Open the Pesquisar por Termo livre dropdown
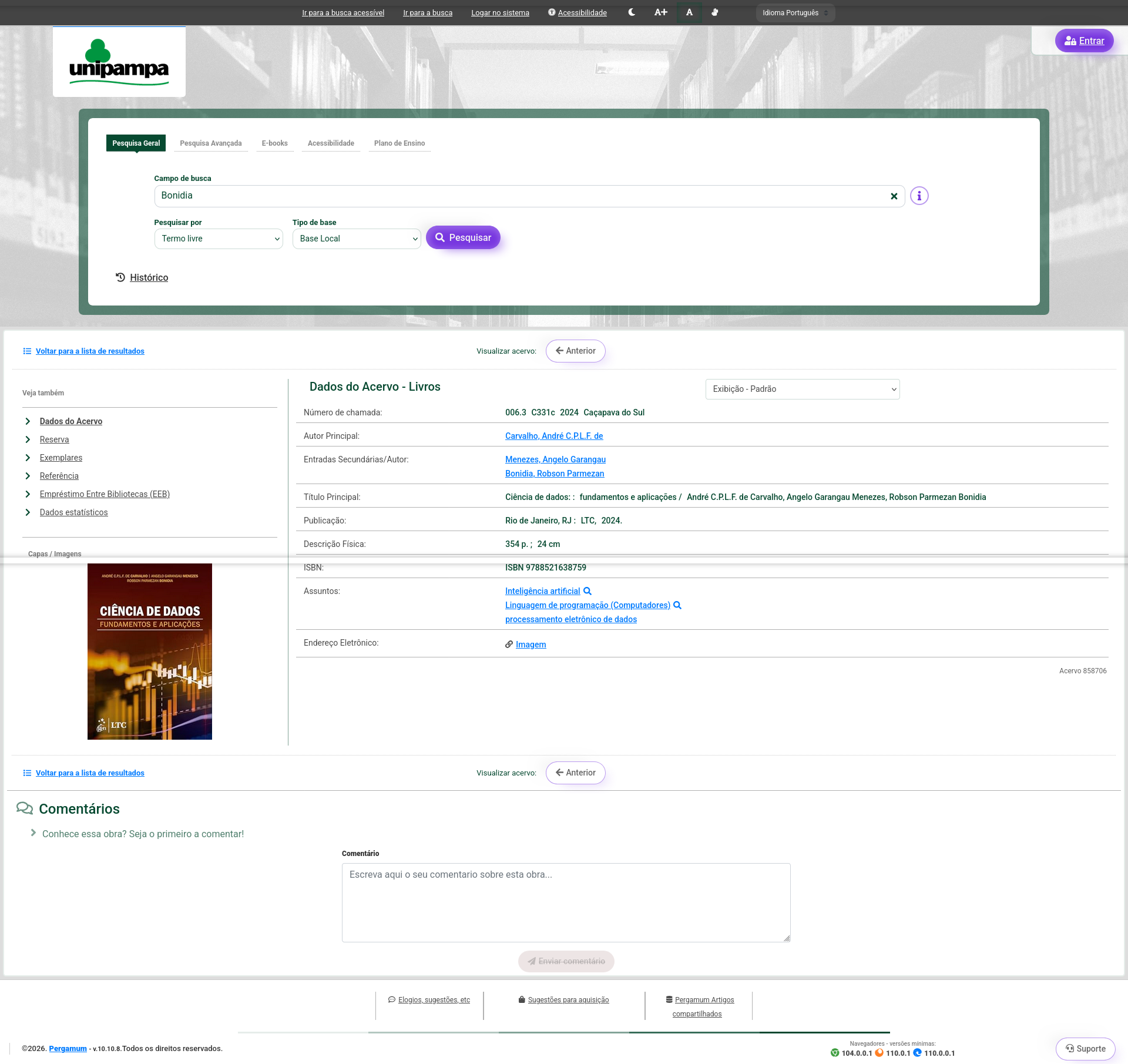Viewport: 1128px width, 1064px height. [x=219, y=239]
